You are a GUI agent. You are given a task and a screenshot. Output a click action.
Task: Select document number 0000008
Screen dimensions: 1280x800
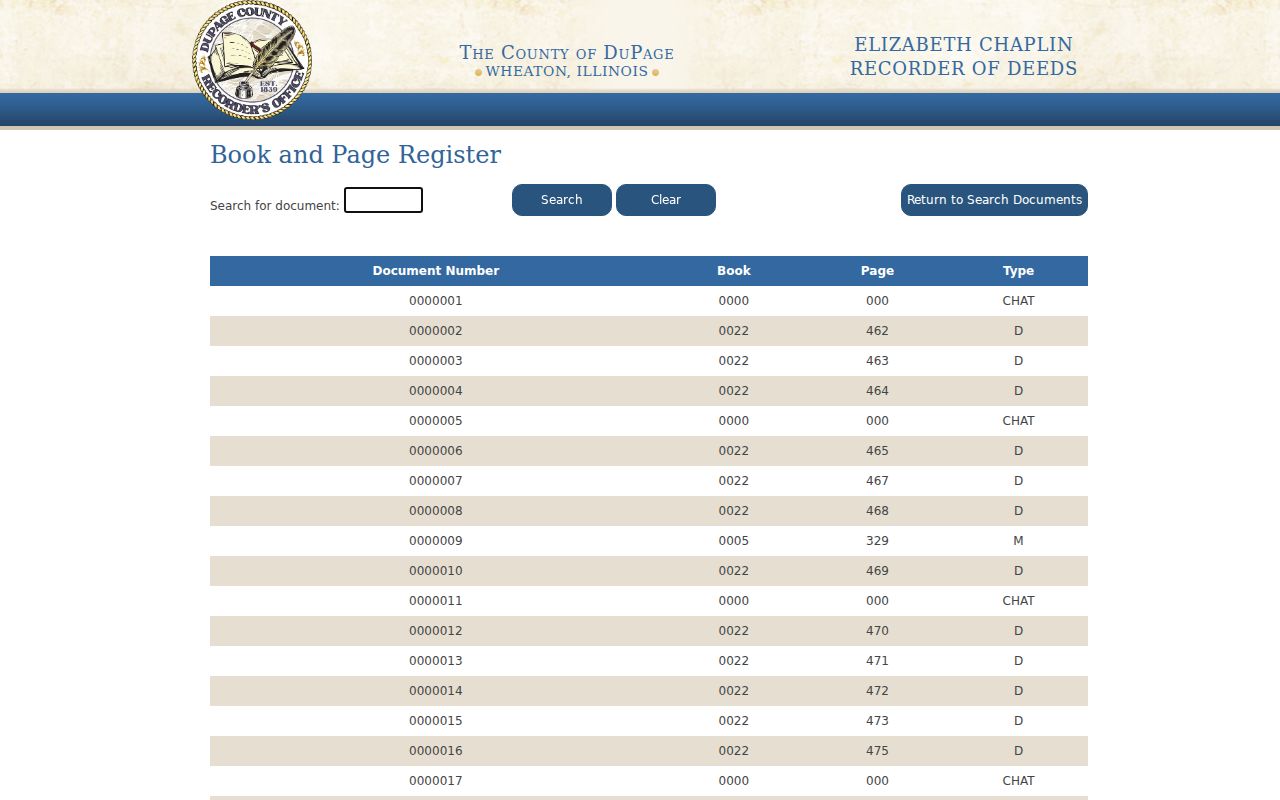(x=436, y=511)
